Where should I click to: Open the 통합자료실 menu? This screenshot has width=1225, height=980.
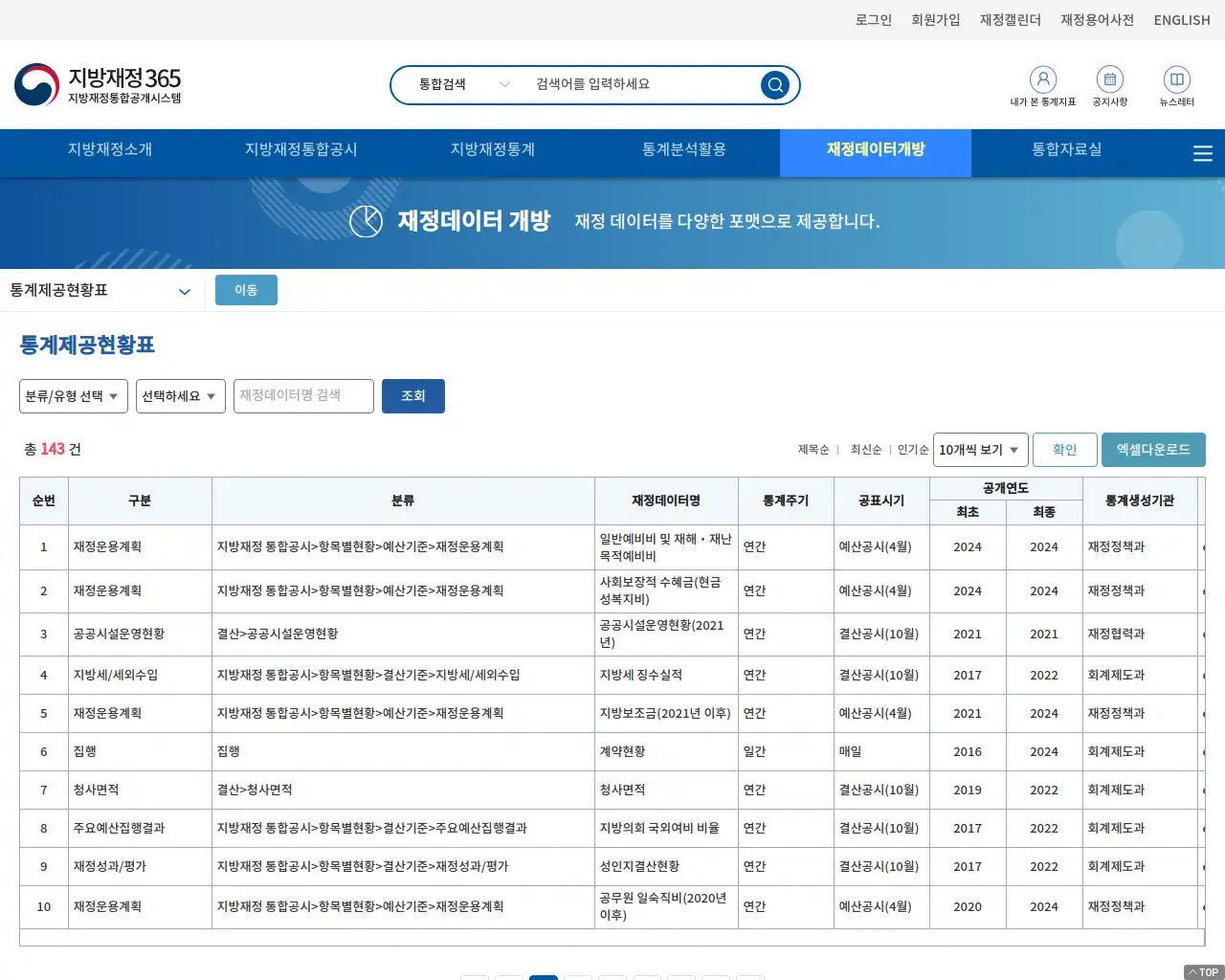1067,149
